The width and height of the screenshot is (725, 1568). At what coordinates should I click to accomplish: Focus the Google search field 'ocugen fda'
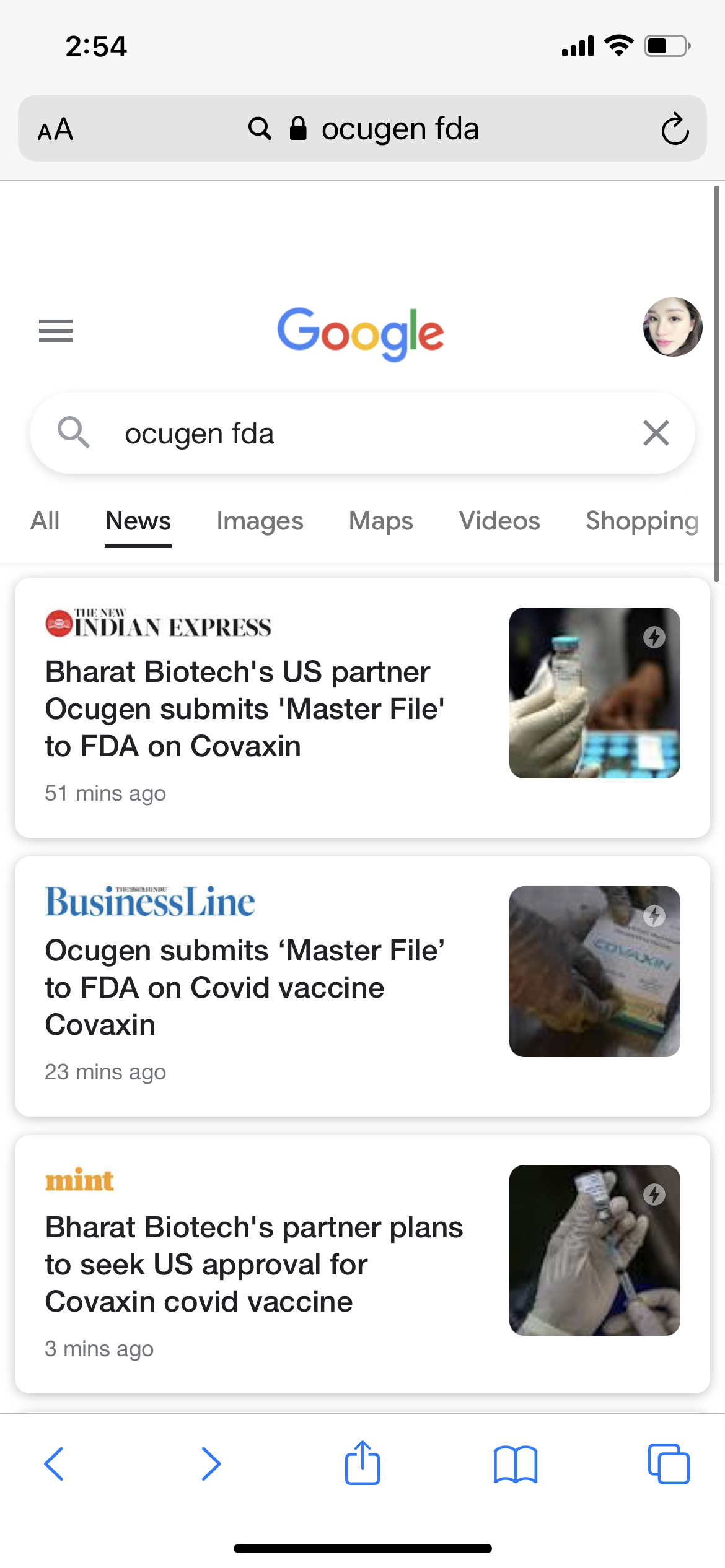359,433
